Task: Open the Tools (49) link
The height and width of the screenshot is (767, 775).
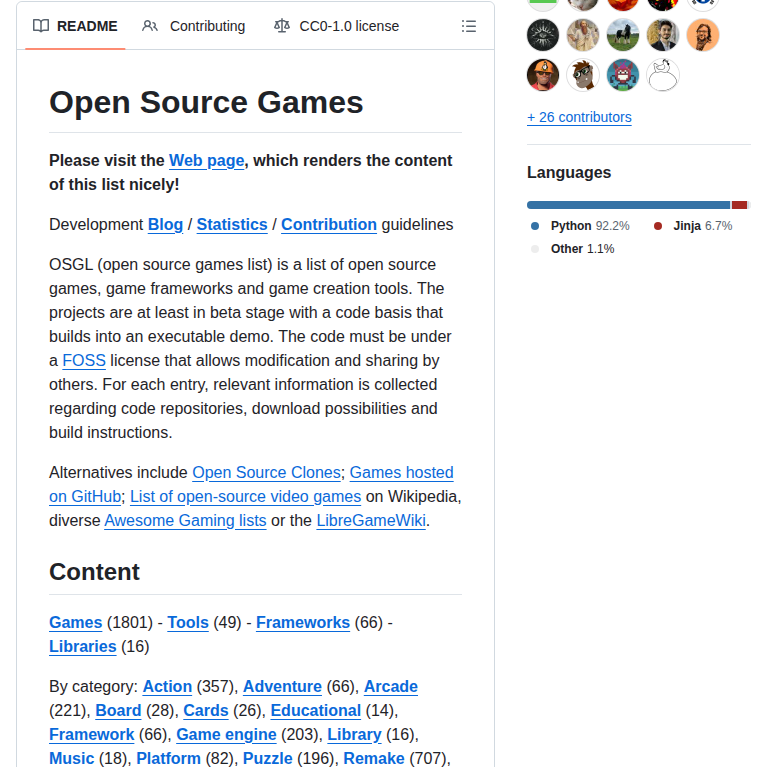Action: click(188, 622)
